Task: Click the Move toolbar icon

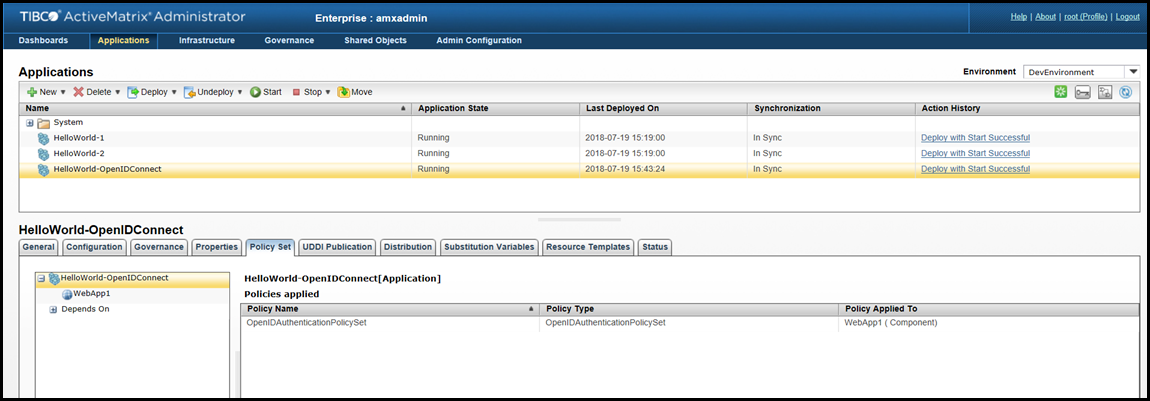Action: [x=343, y=92]
